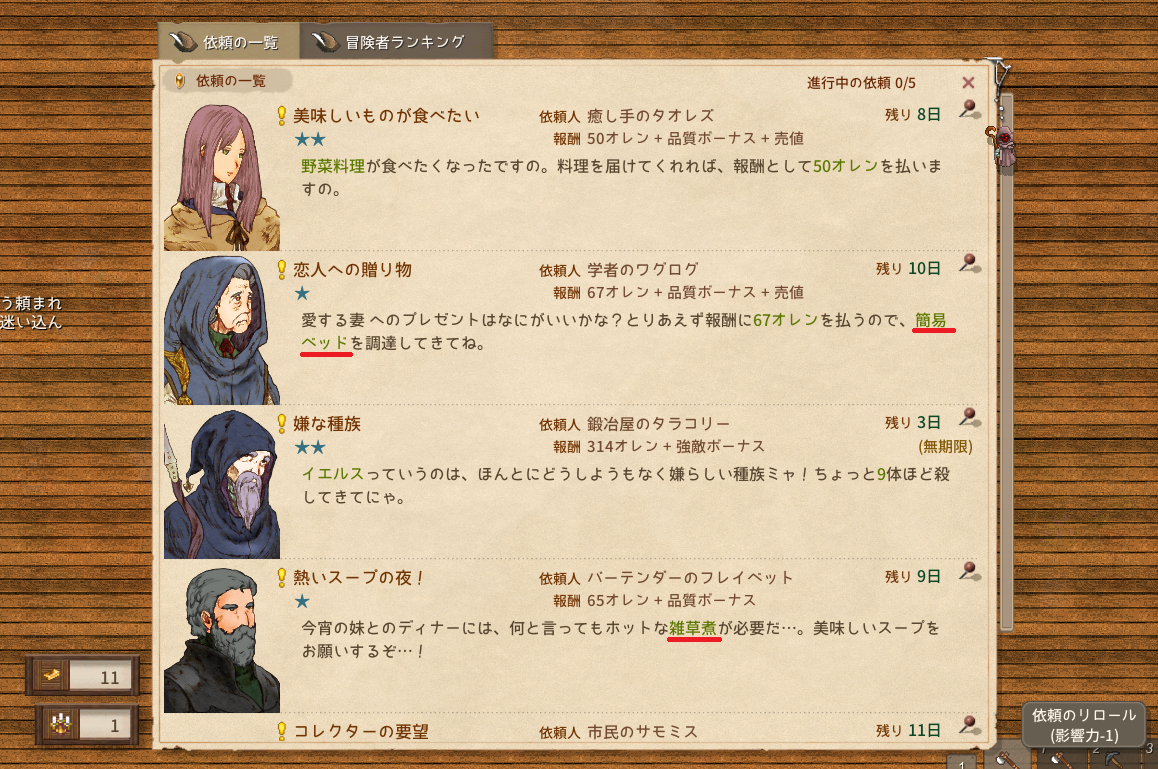Pin the 熱いスープの夜！ quest
1158x769 pixels.
970,571
